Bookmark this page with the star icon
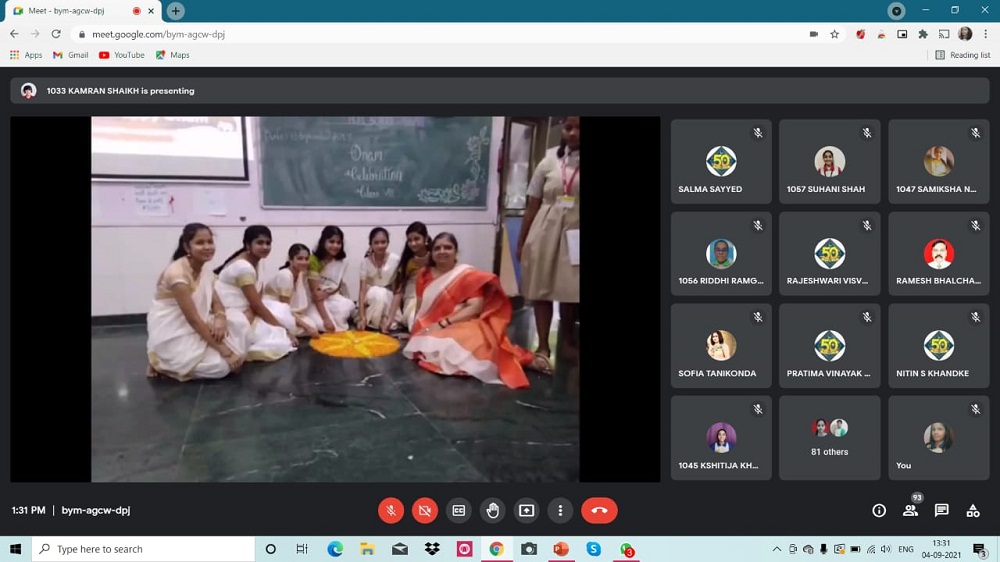Viewport: 1000px width, 562px height. pos(834,34)
